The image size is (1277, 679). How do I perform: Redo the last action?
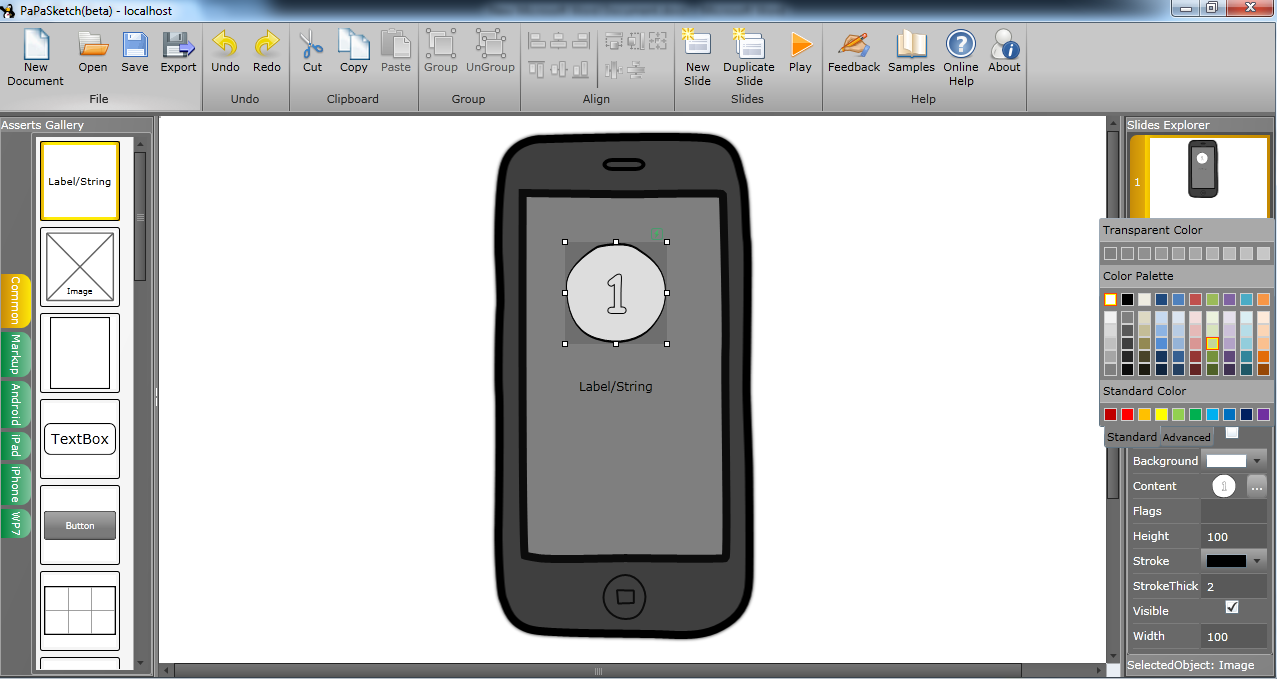click(267, 52)
